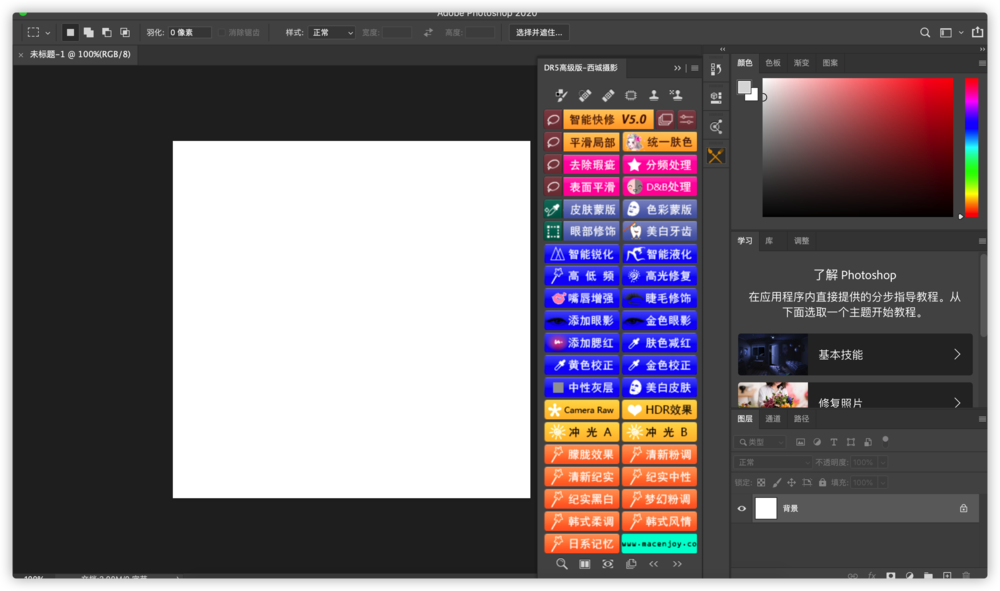Click the rainbow hue slider strip
1000x591 pixels.
(971, 147)
